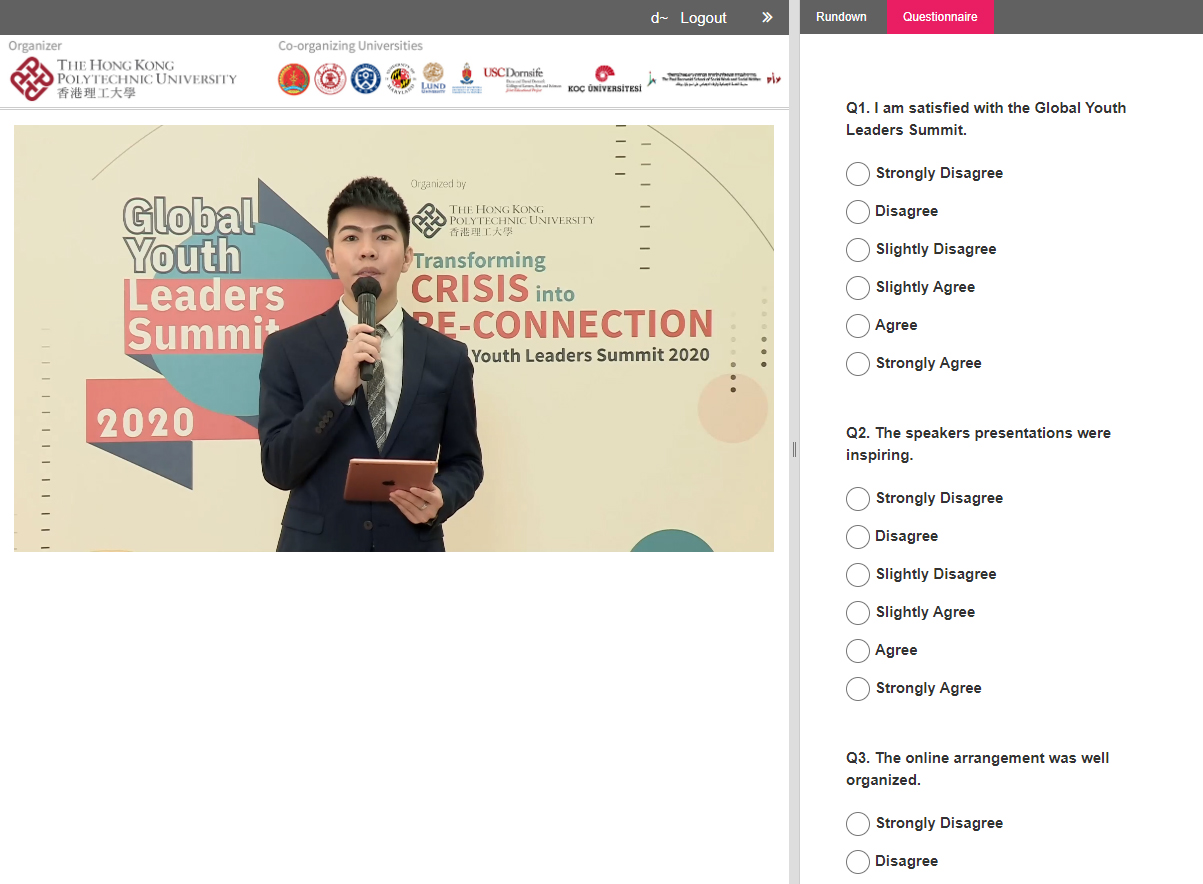Click the USC Dornsife logo
Image resolution: width=1203 pixels, height=884 pixels.
pyautogui.click(x=514, y=78)
